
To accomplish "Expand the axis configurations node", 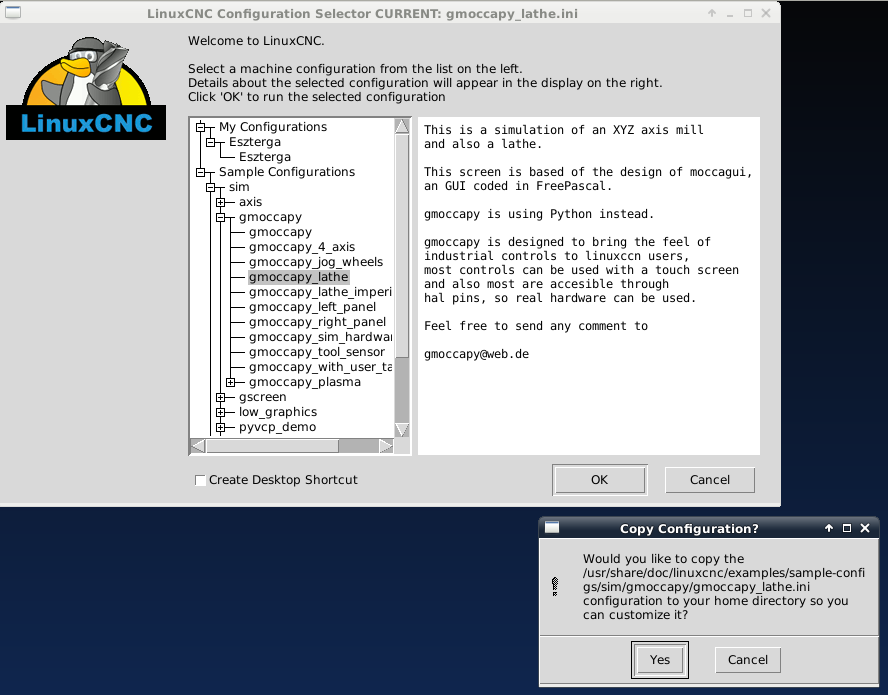I will tap(221, 202).
